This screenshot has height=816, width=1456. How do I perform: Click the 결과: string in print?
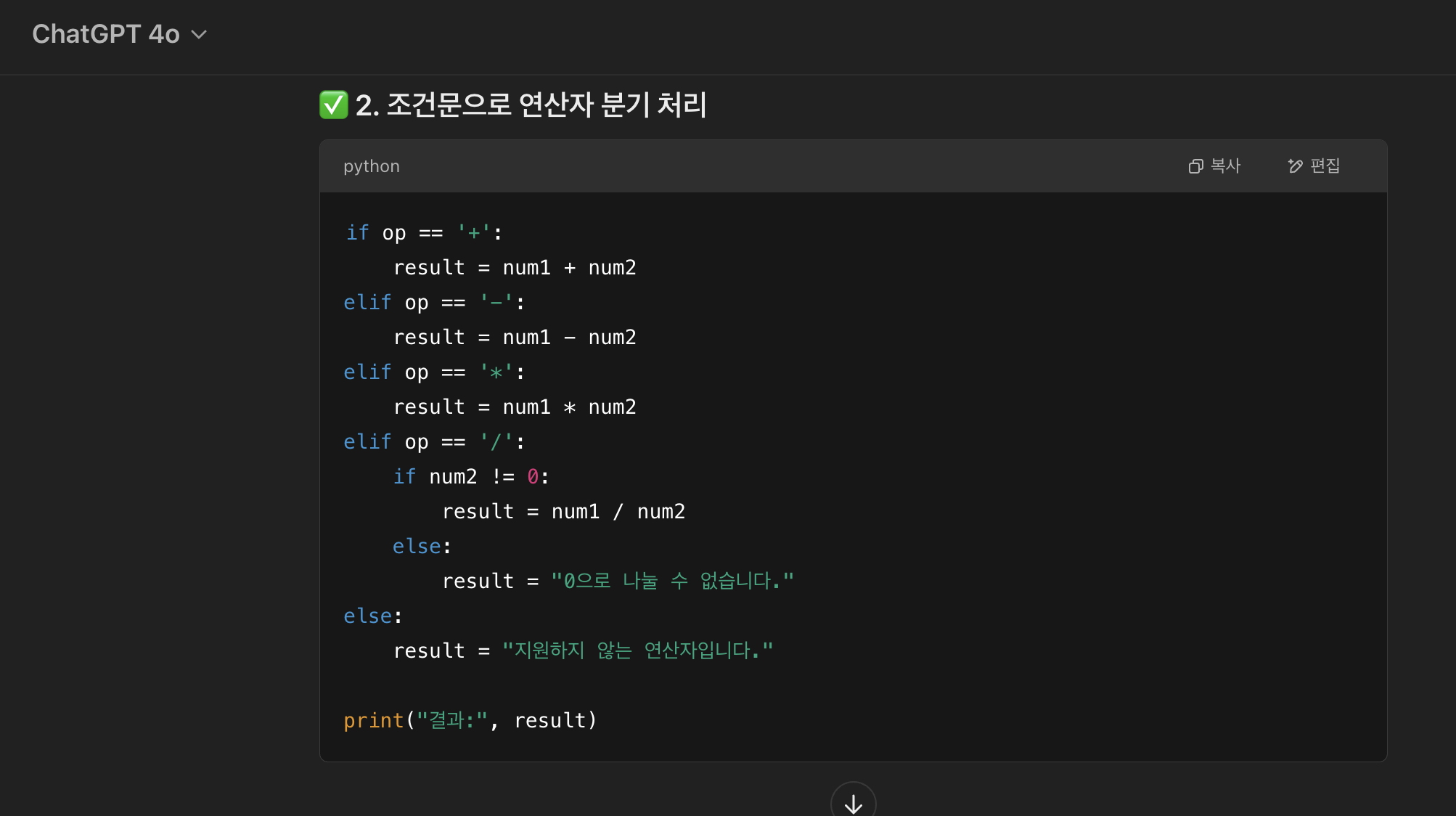(451, 720)
